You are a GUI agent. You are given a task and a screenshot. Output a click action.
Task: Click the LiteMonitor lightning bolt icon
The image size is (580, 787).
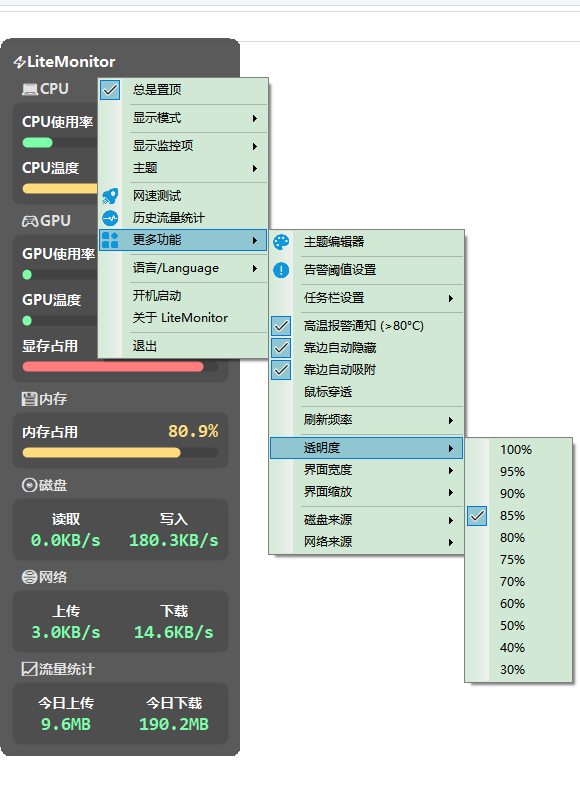click(19, 62)
